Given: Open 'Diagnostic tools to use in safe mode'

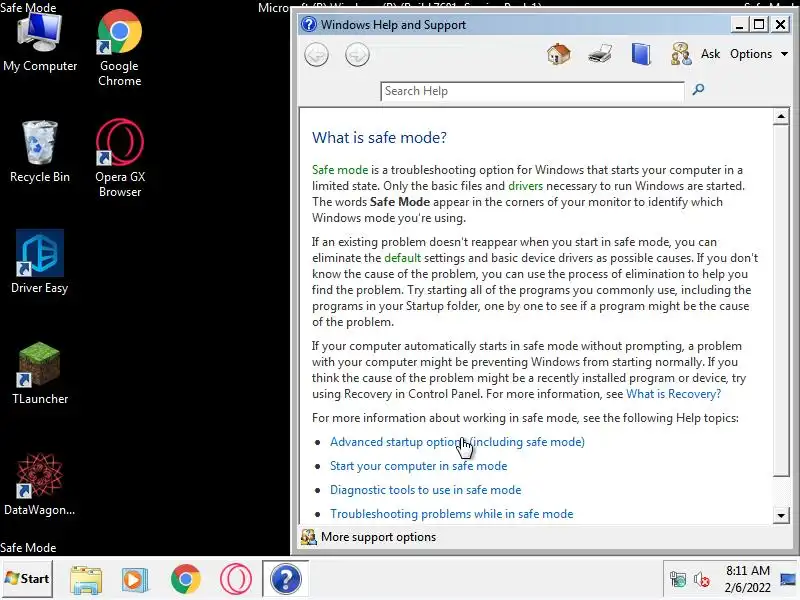Looking at the screenshot, I should tap(426, 490).
